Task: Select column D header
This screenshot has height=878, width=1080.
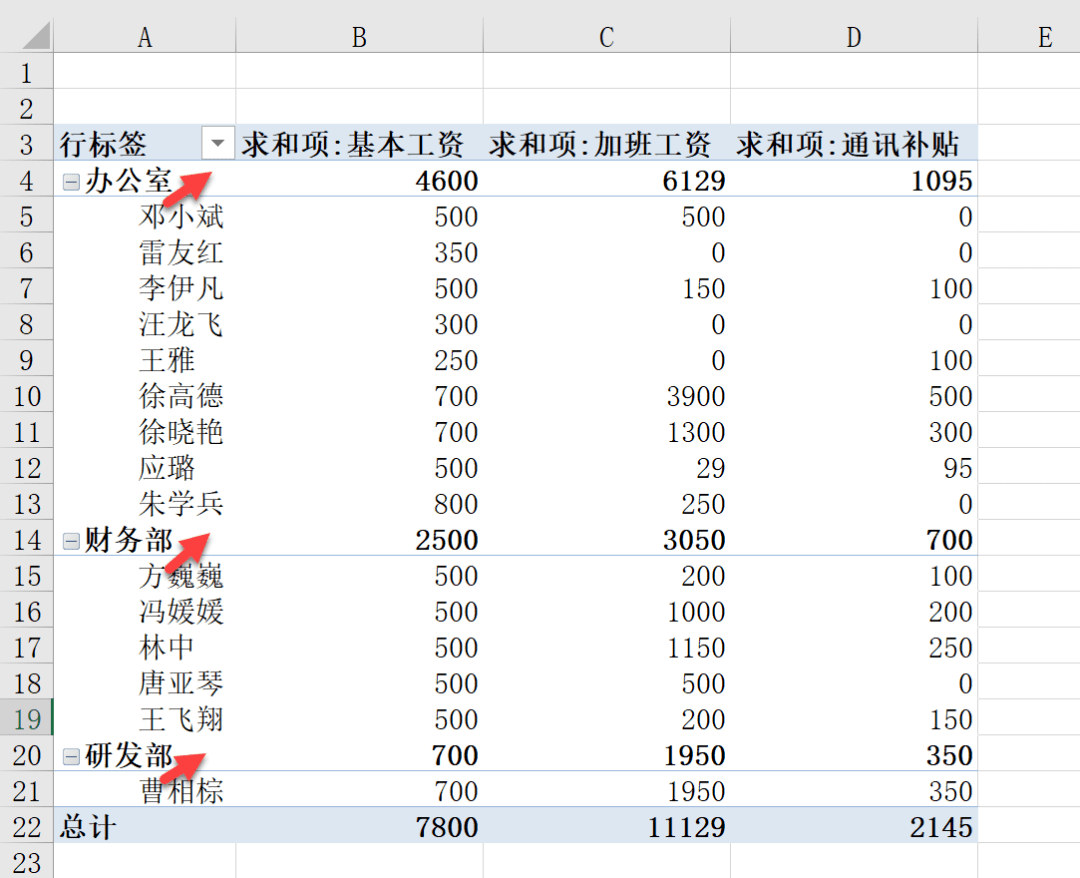Action: (854, 36)
